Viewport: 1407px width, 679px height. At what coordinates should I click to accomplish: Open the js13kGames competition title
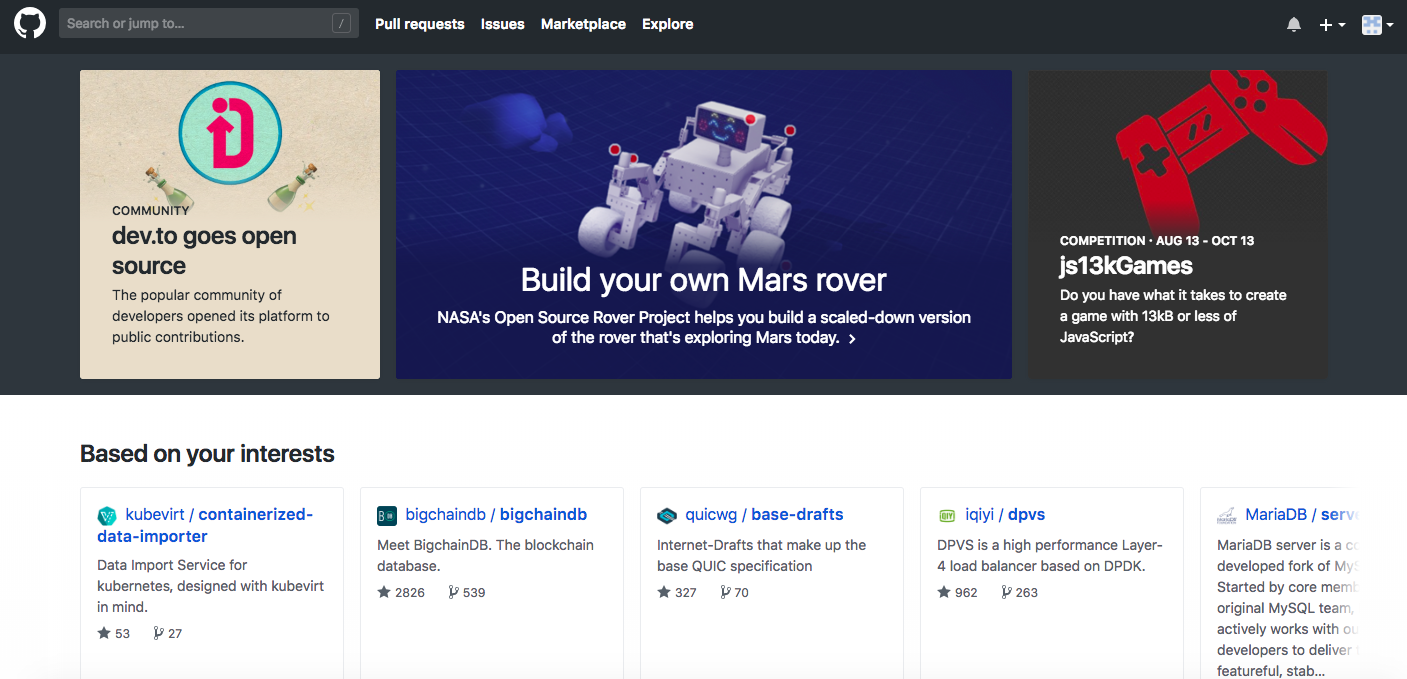1126,266
